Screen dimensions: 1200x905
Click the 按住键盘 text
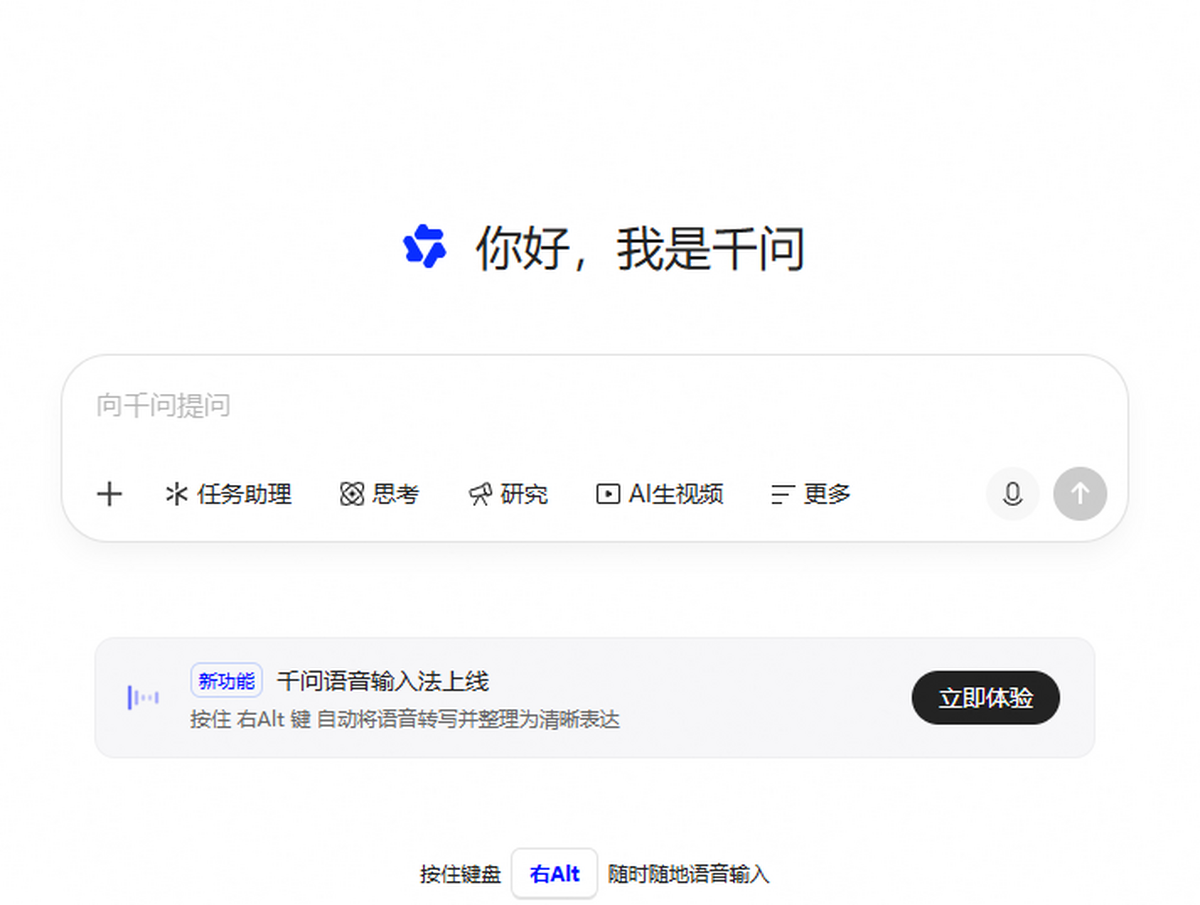point(460,875)
